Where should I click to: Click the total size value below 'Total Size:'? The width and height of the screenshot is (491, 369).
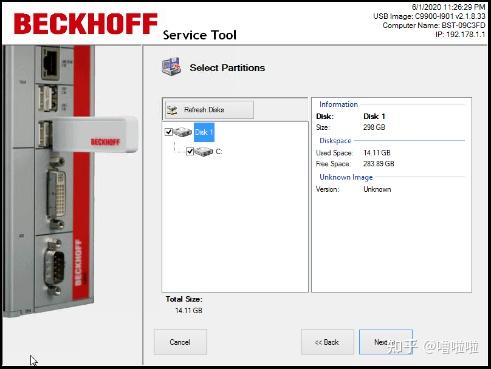pyautogui.click(x=189, y=311)
